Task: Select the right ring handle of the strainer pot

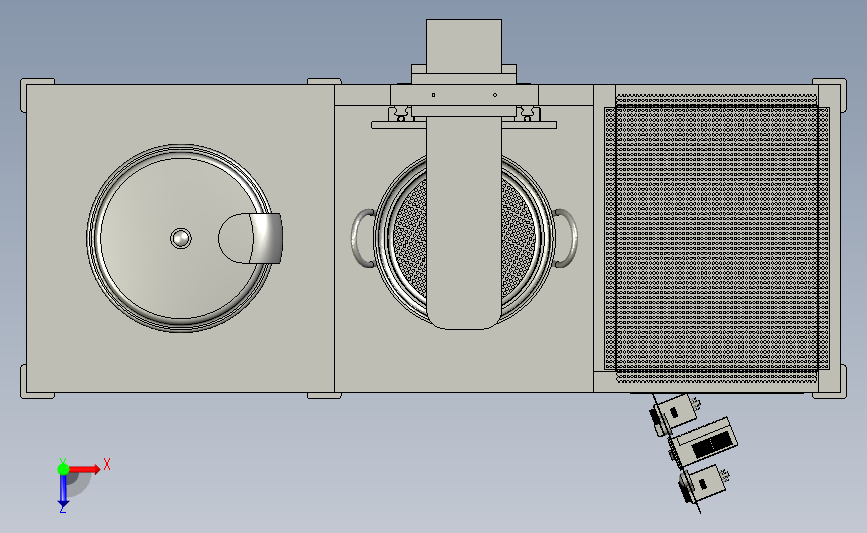Action: click(565, 238)
